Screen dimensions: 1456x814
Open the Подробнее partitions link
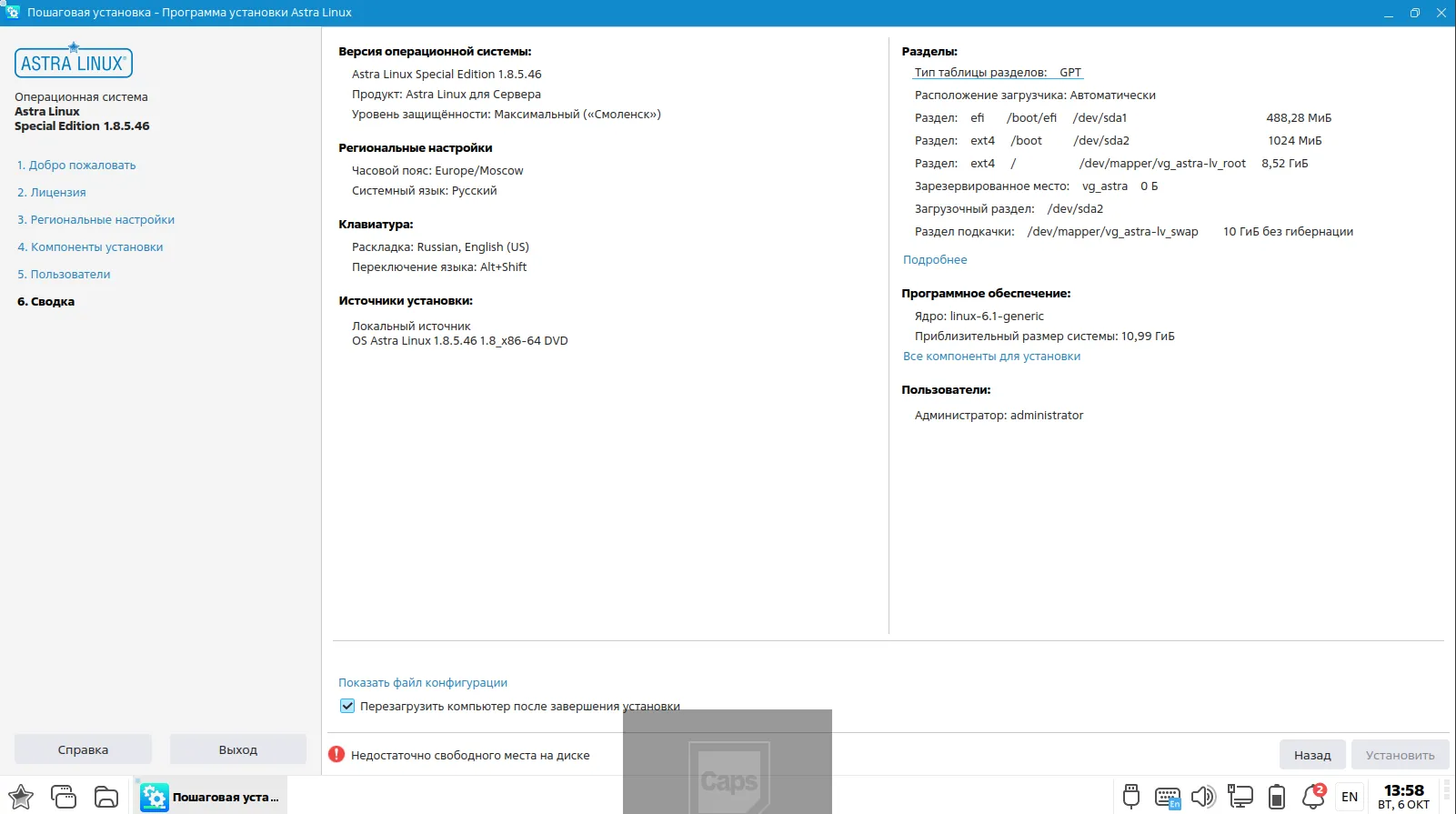(x=935, y=259)
